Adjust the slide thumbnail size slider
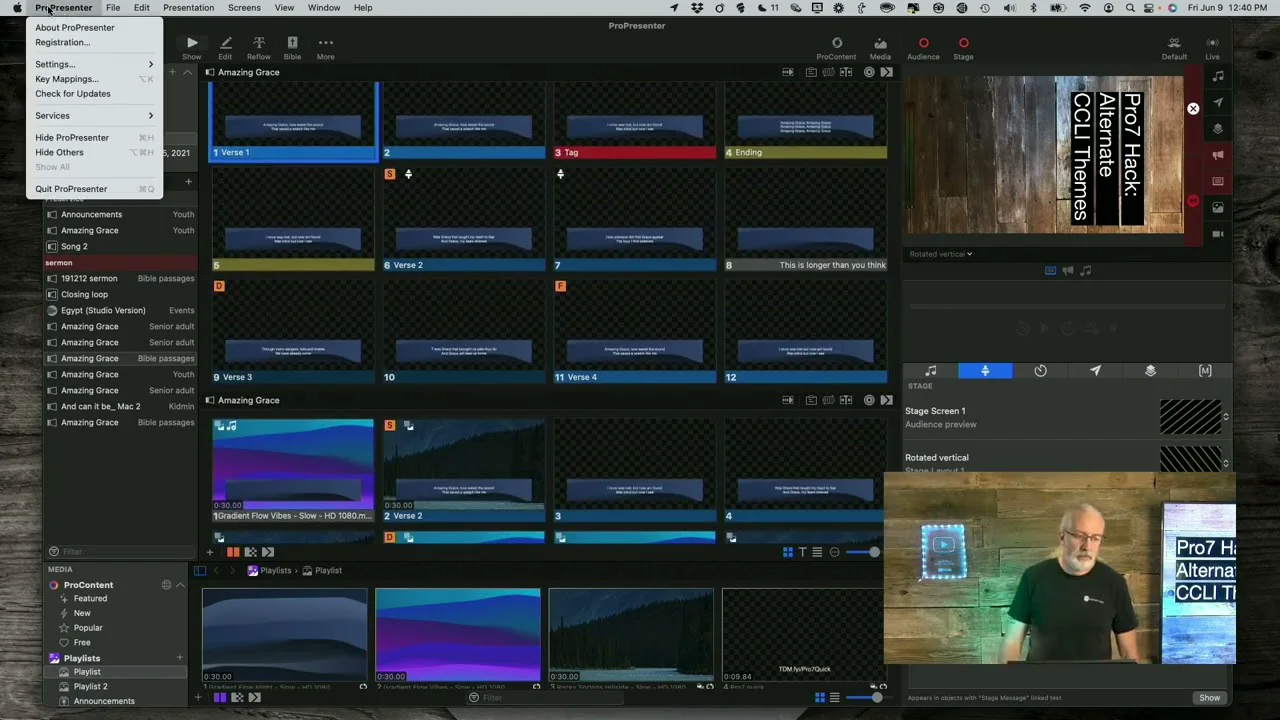 click(873, 552)
